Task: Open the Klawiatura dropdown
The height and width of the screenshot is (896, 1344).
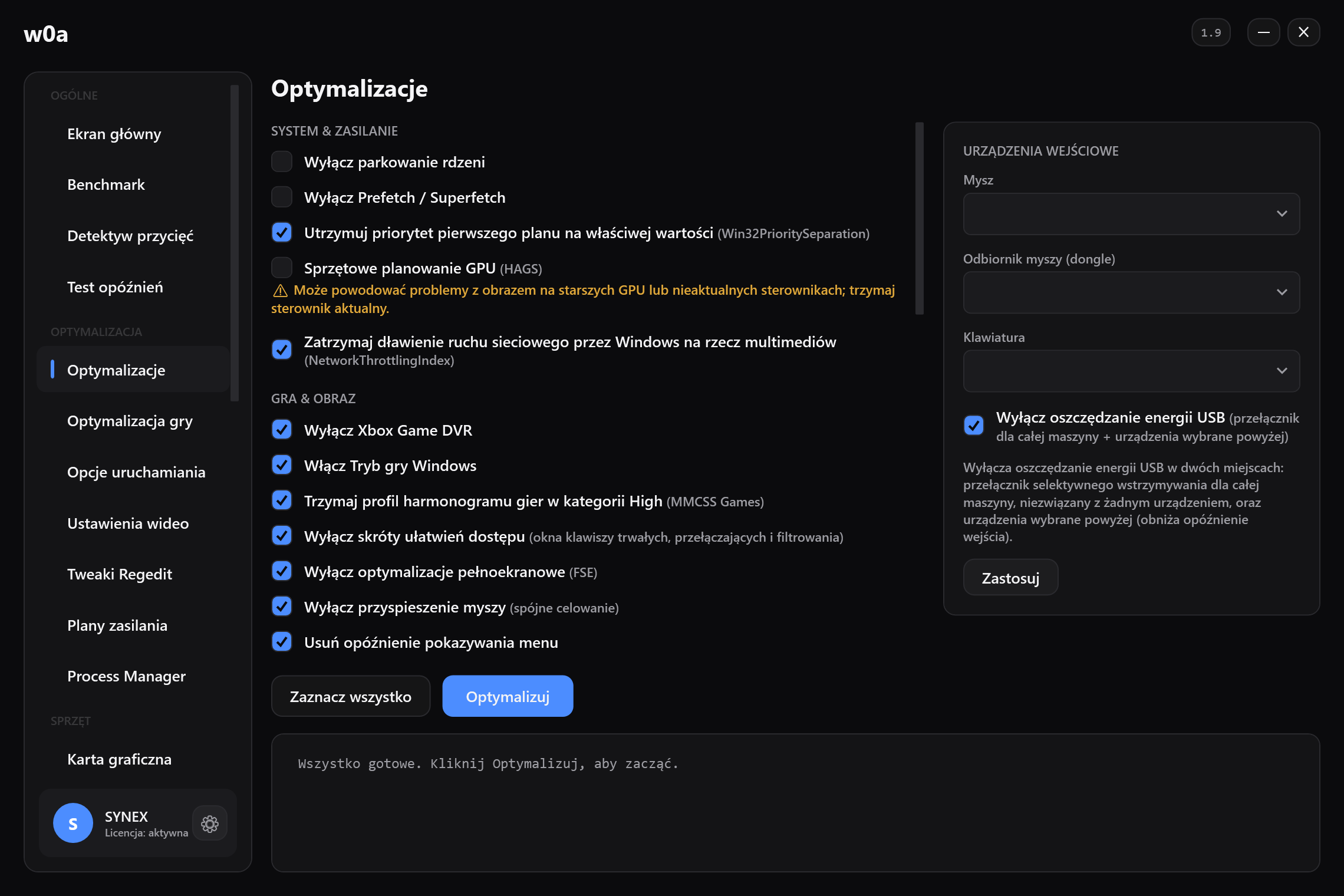Action: pos(1131,371)
